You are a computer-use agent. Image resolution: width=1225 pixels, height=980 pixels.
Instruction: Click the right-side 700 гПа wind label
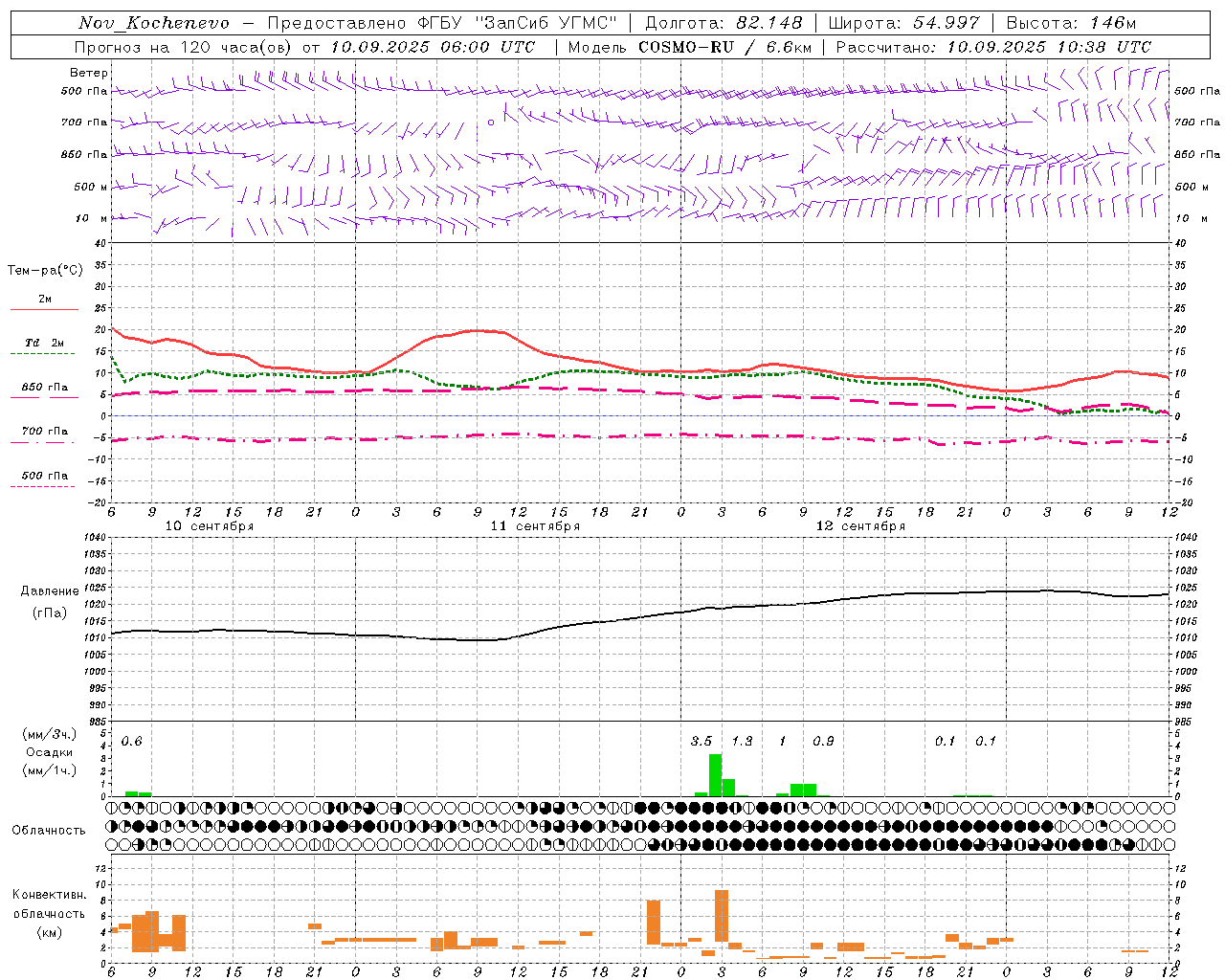1197,122
